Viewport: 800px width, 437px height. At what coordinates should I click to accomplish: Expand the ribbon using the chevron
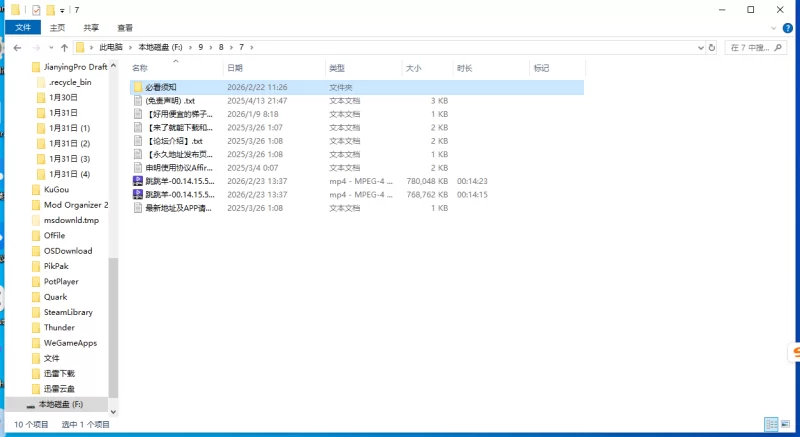pyautogui.click(x=775, y=28)
